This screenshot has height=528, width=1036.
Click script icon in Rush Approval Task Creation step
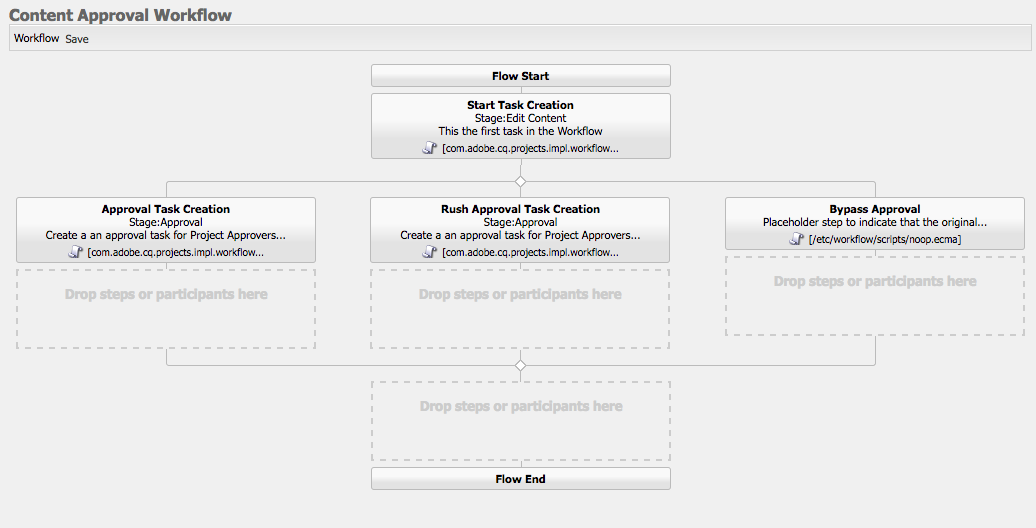tap(430, 252)
